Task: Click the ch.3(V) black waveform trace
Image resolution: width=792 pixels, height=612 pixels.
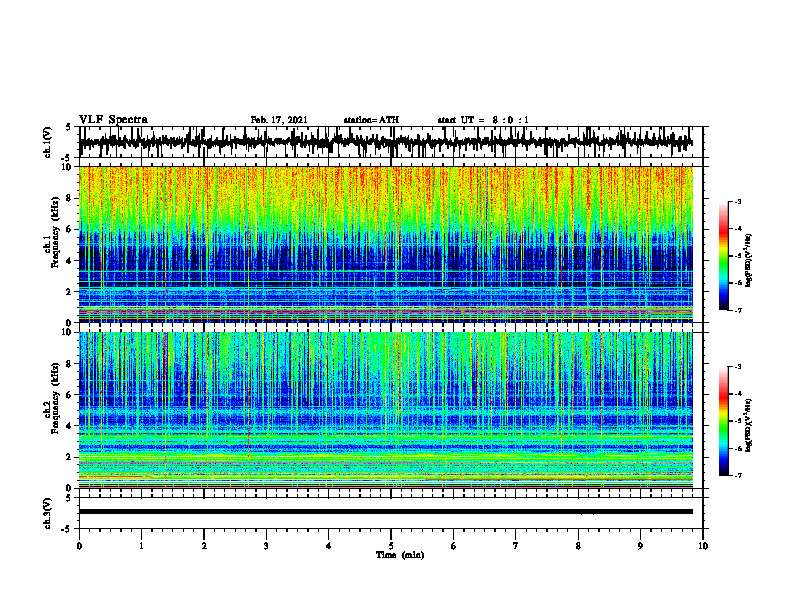Action: pos(385,512)
